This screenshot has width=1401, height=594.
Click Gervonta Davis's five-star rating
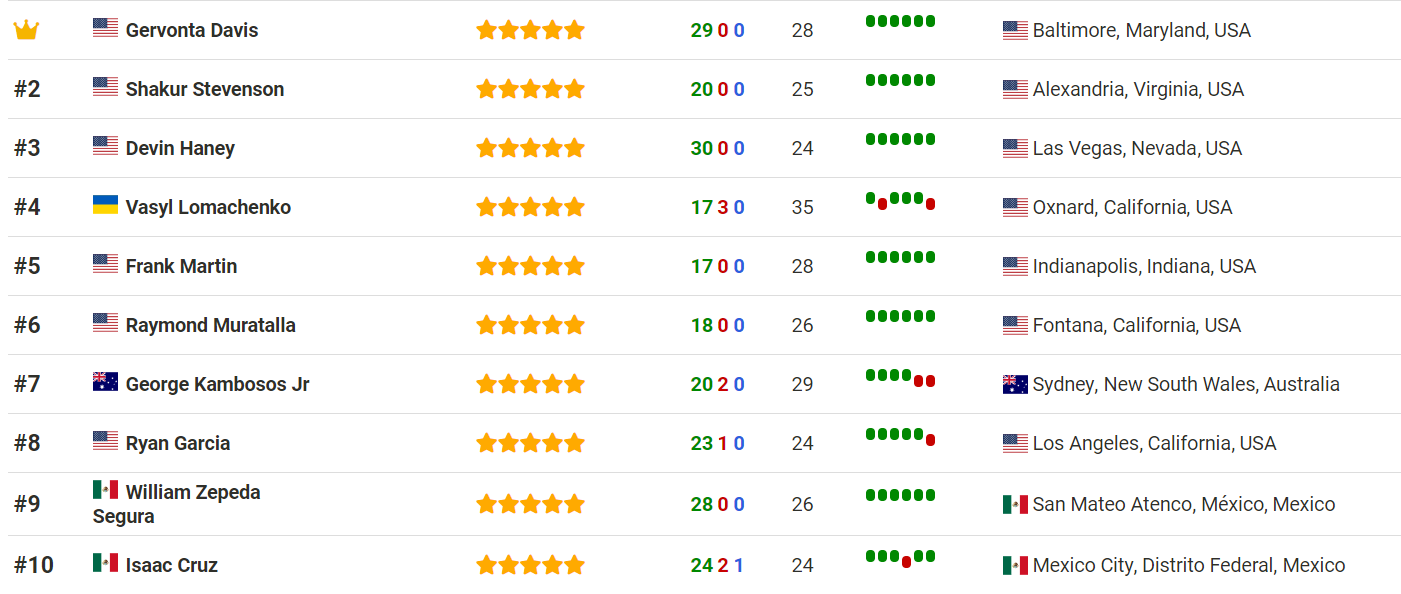pos(530,30)
